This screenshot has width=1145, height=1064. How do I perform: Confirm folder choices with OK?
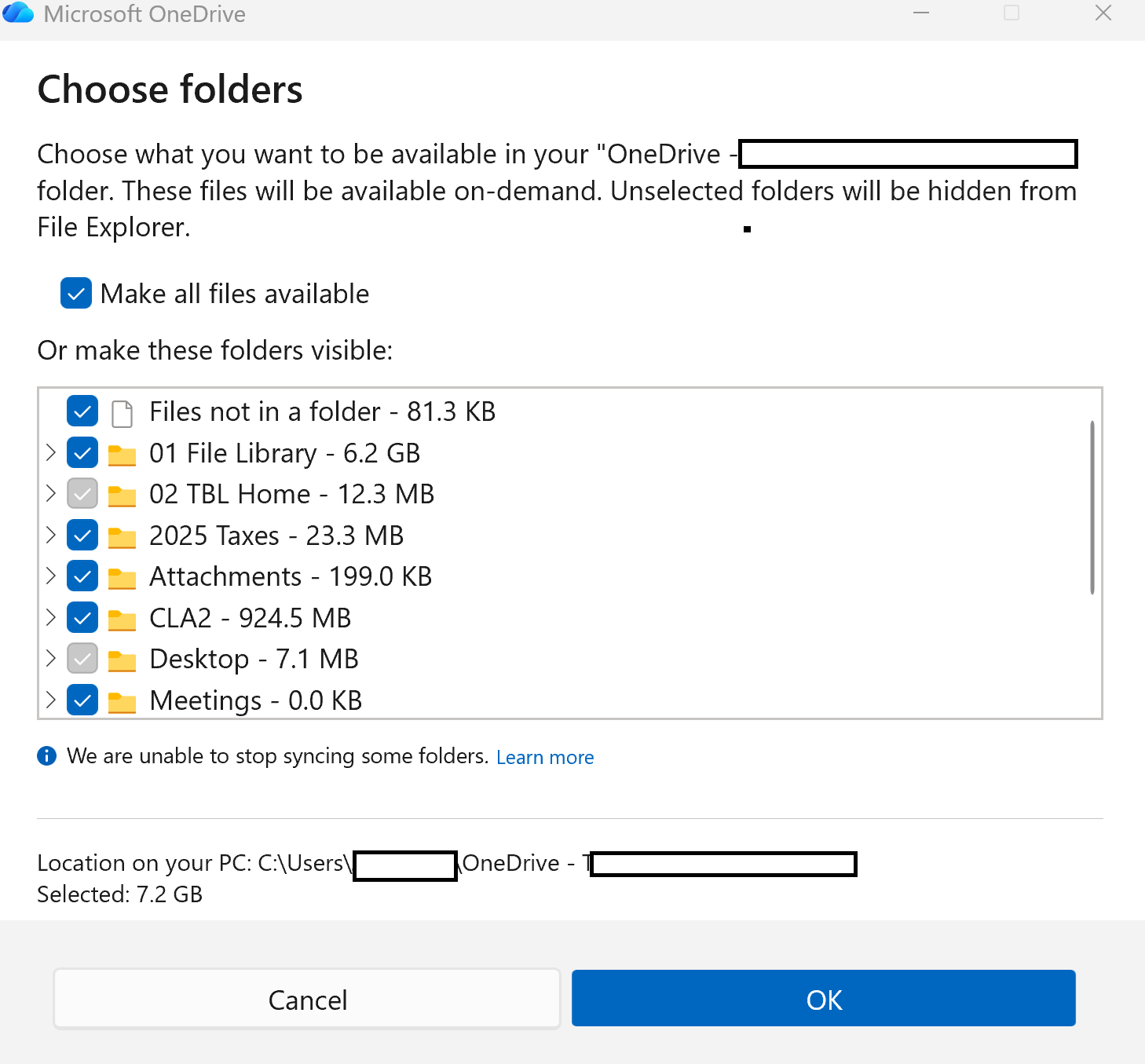824,999
